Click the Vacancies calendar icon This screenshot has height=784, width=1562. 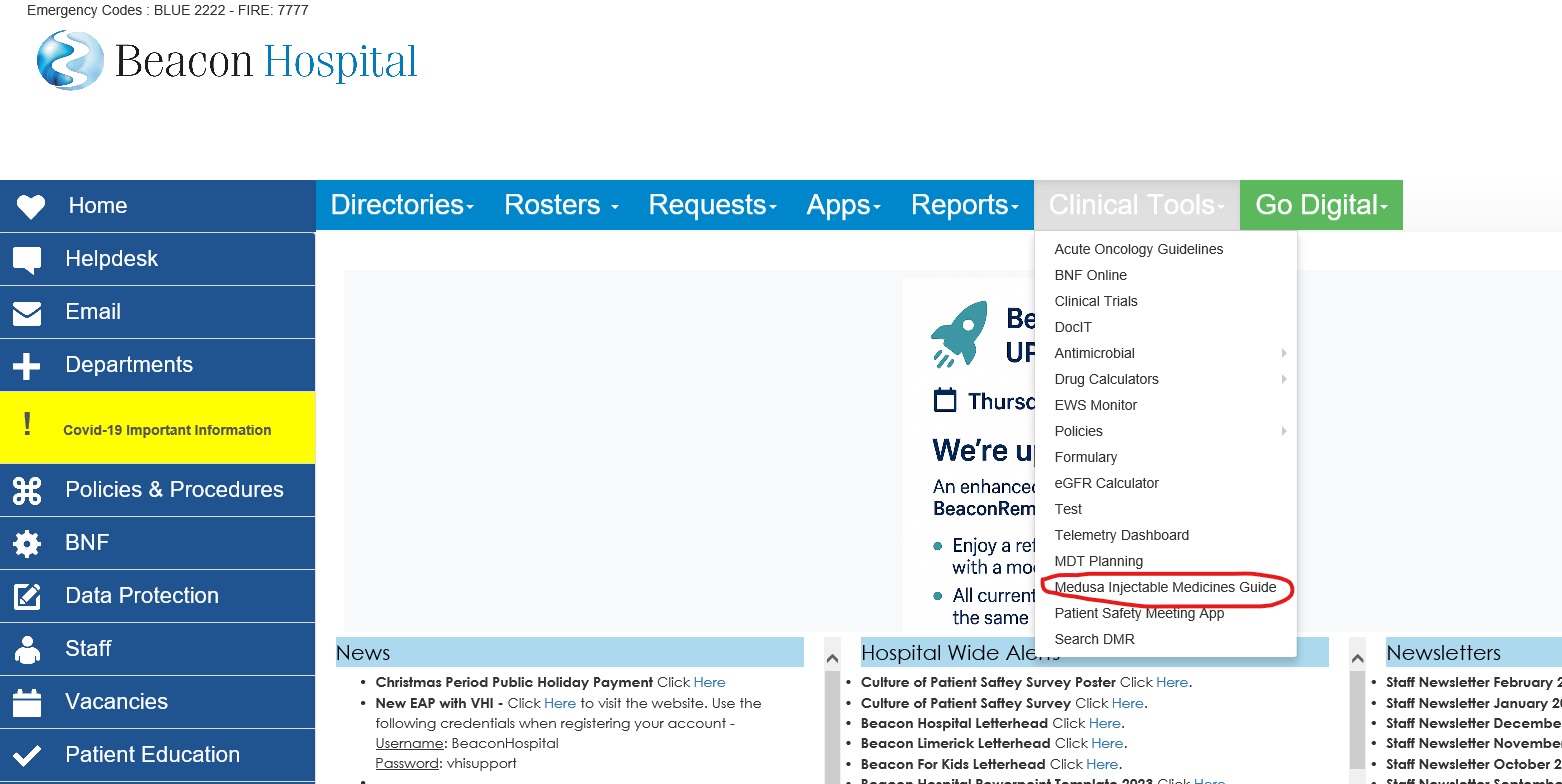pyautogui.click(x=27, y=702)
